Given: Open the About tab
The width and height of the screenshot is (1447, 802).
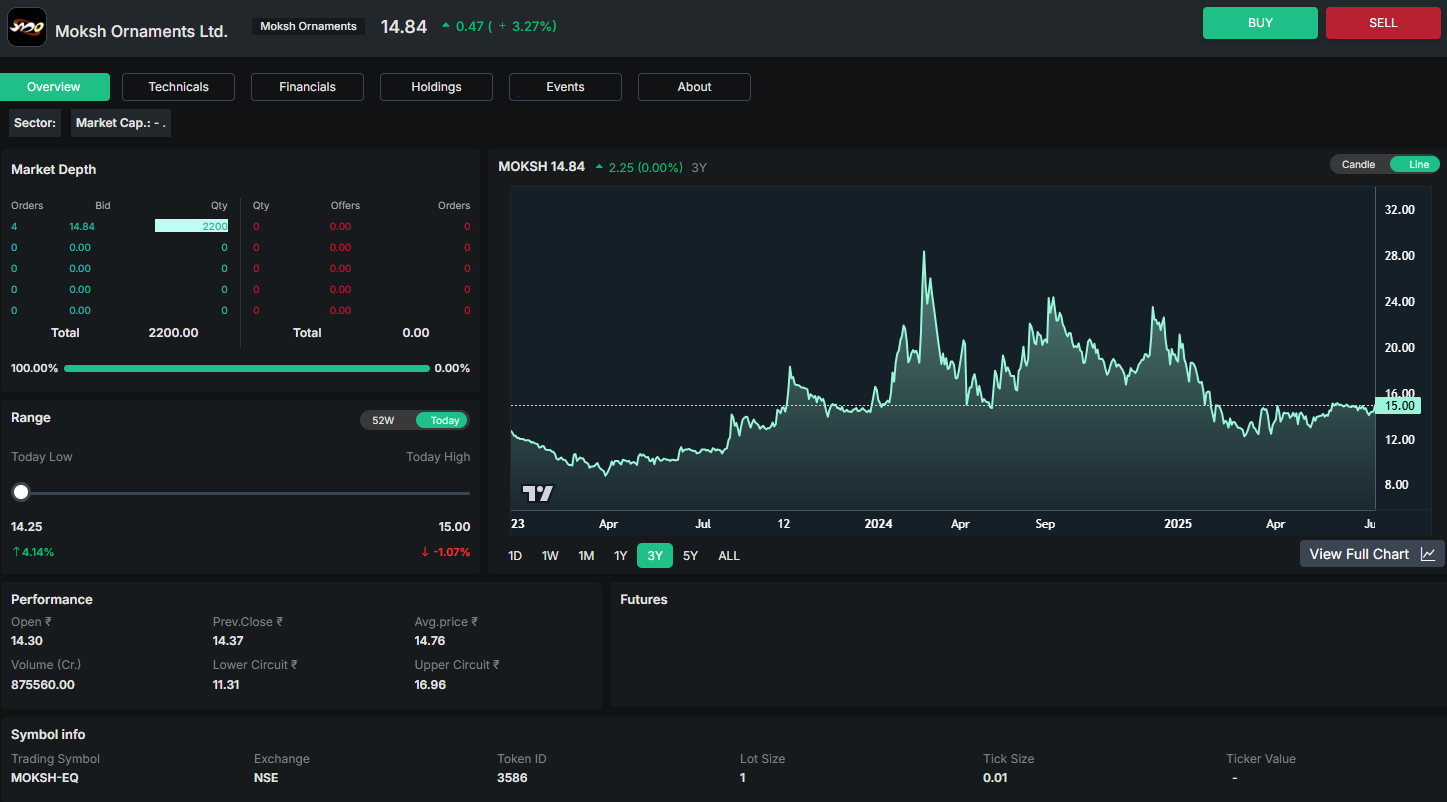Looking at the screenshot, I should coord(695,87).
